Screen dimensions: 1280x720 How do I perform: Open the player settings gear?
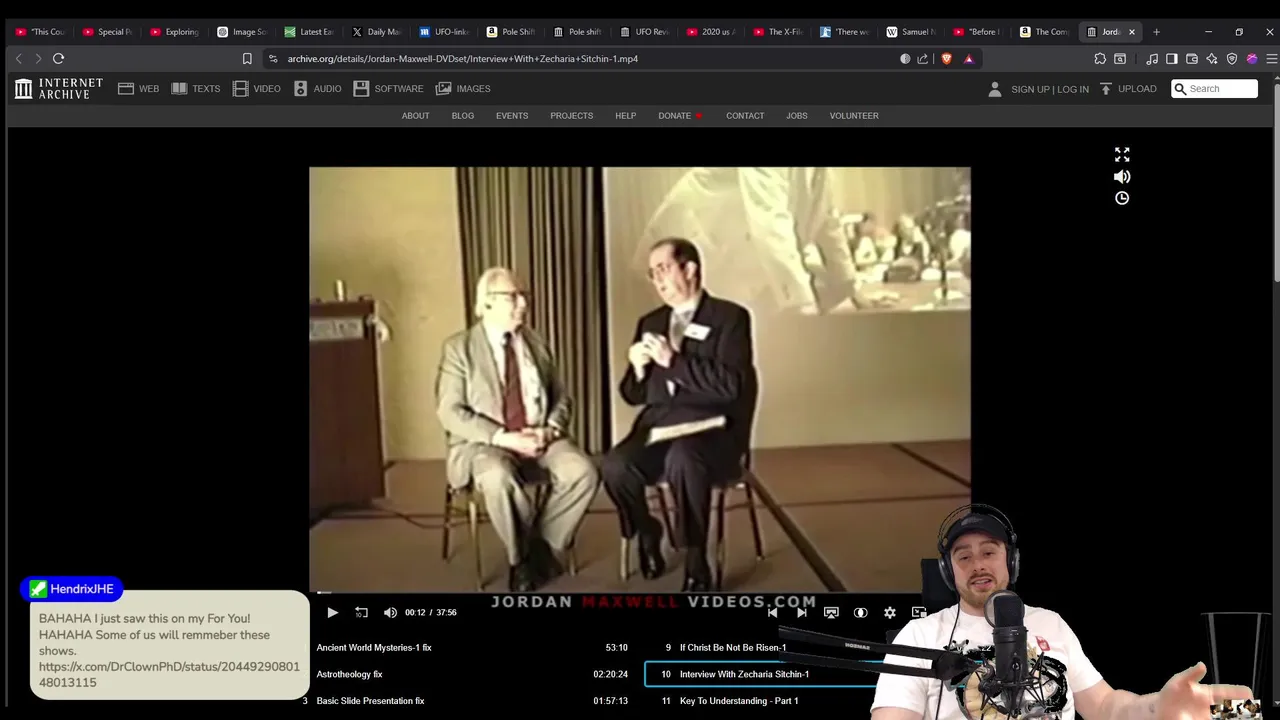890,612
